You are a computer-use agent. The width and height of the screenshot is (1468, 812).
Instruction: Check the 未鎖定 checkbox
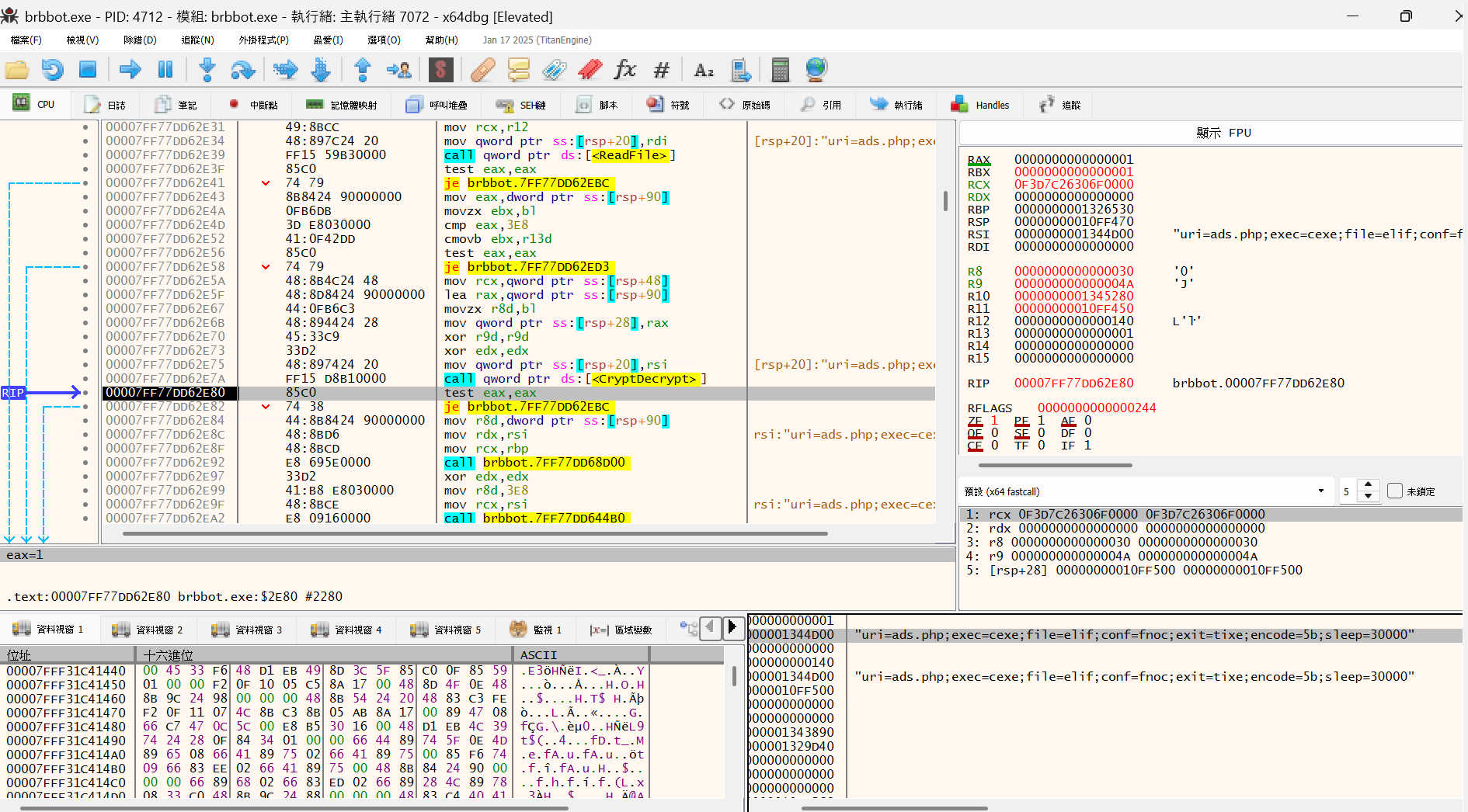click(1395, 491)
